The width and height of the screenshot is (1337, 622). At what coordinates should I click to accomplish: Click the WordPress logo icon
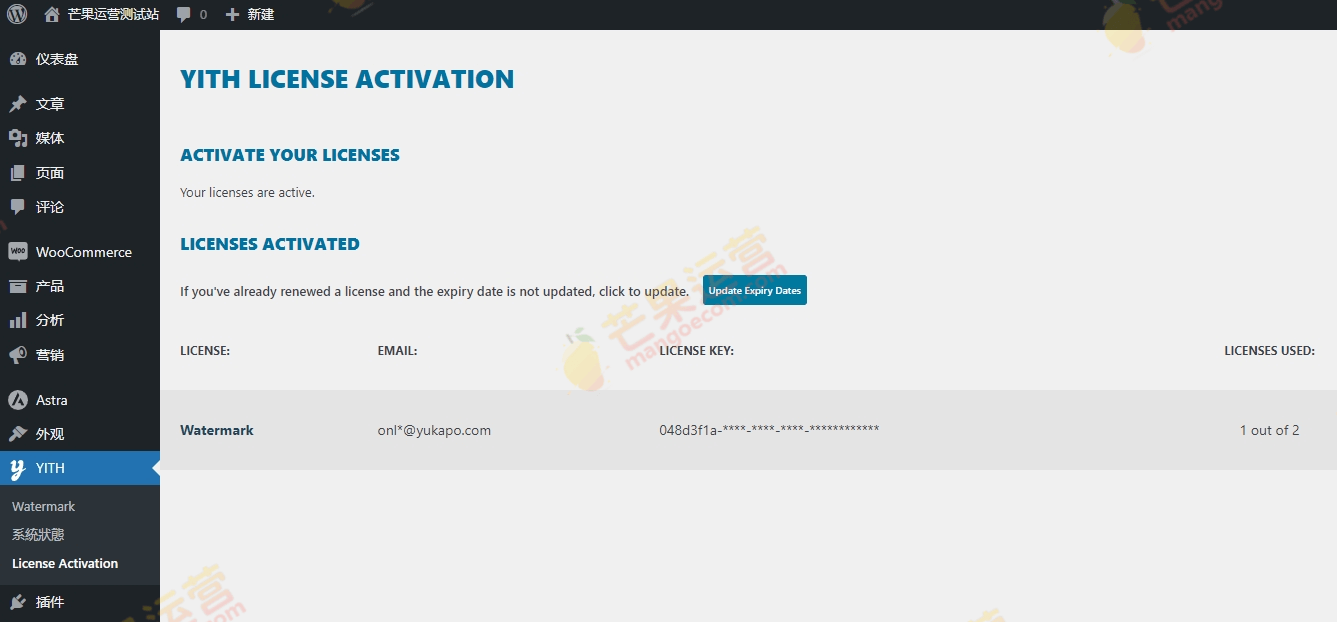point(17,14)
